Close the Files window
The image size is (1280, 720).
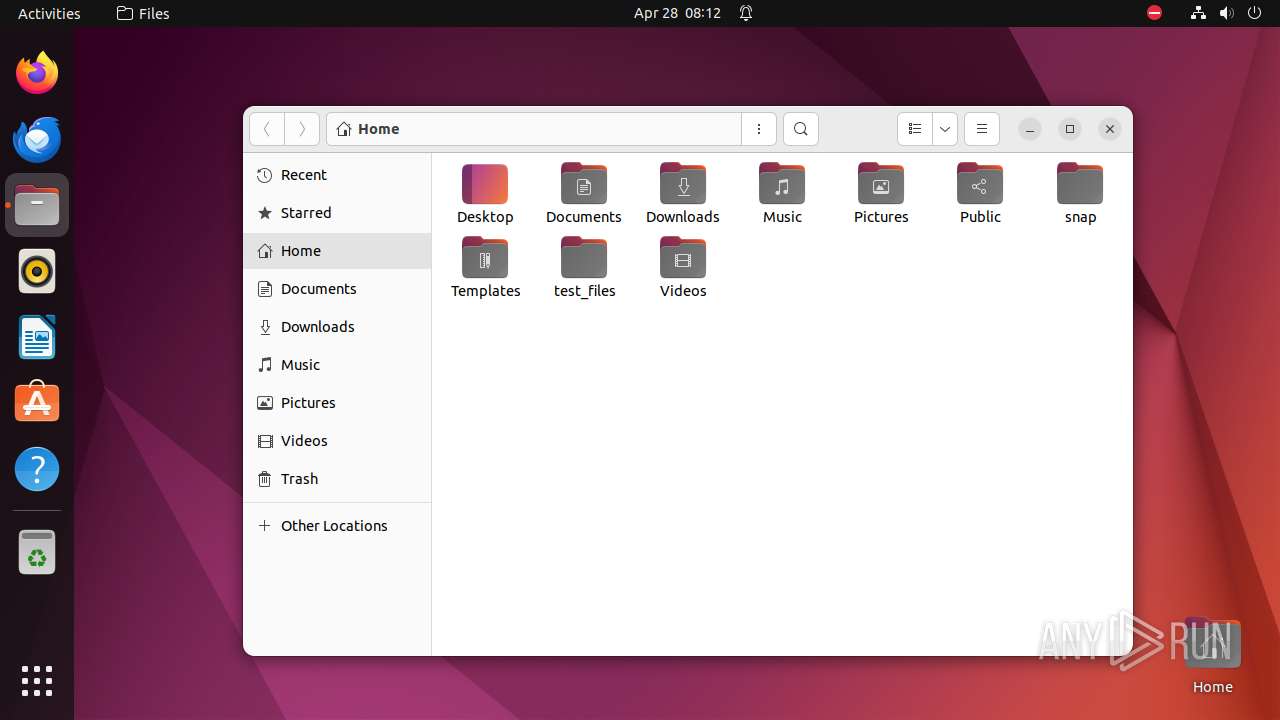tap(1110, 129)
